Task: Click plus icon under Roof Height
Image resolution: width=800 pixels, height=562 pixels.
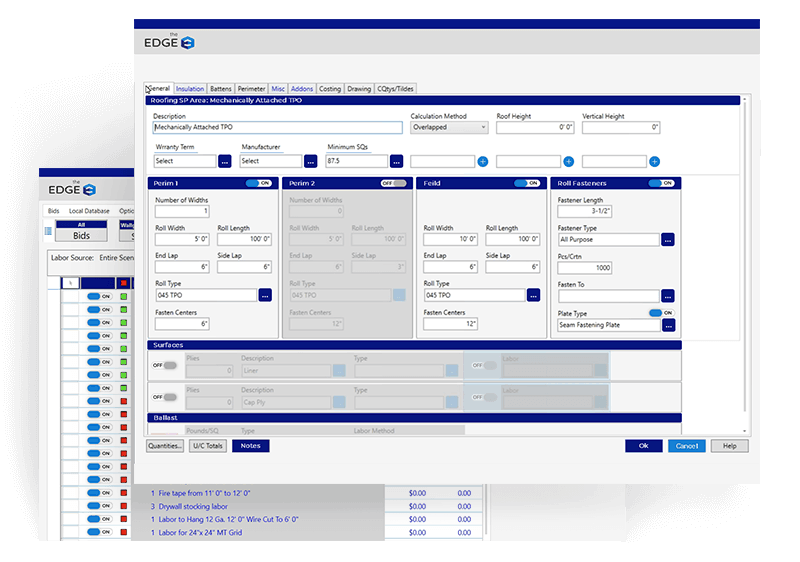Action: (568, 162)
